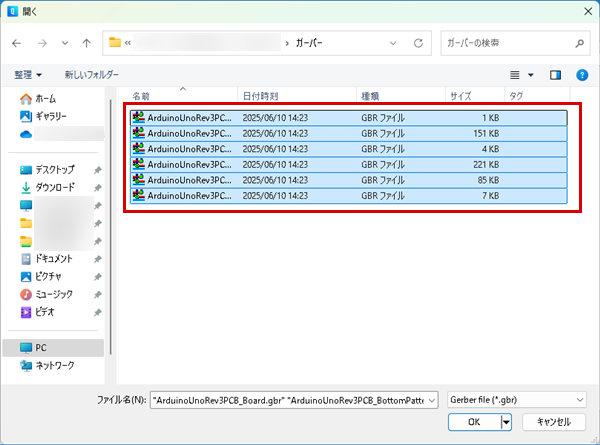
Task: Open デスクトップ in quick access
Action: click(47, 170)
